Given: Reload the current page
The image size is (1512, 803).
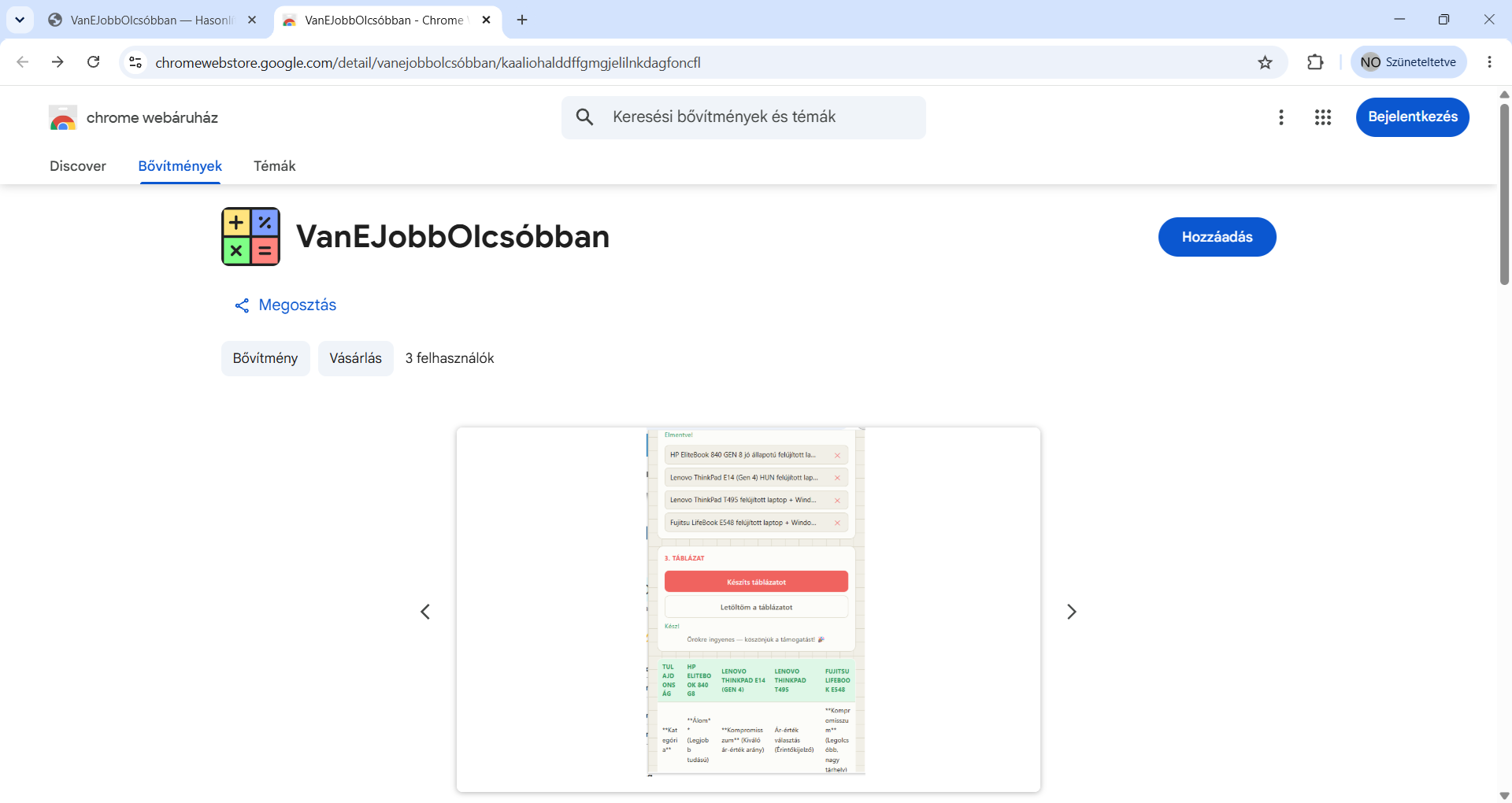Looking at the screenshot, I should 94,62.
